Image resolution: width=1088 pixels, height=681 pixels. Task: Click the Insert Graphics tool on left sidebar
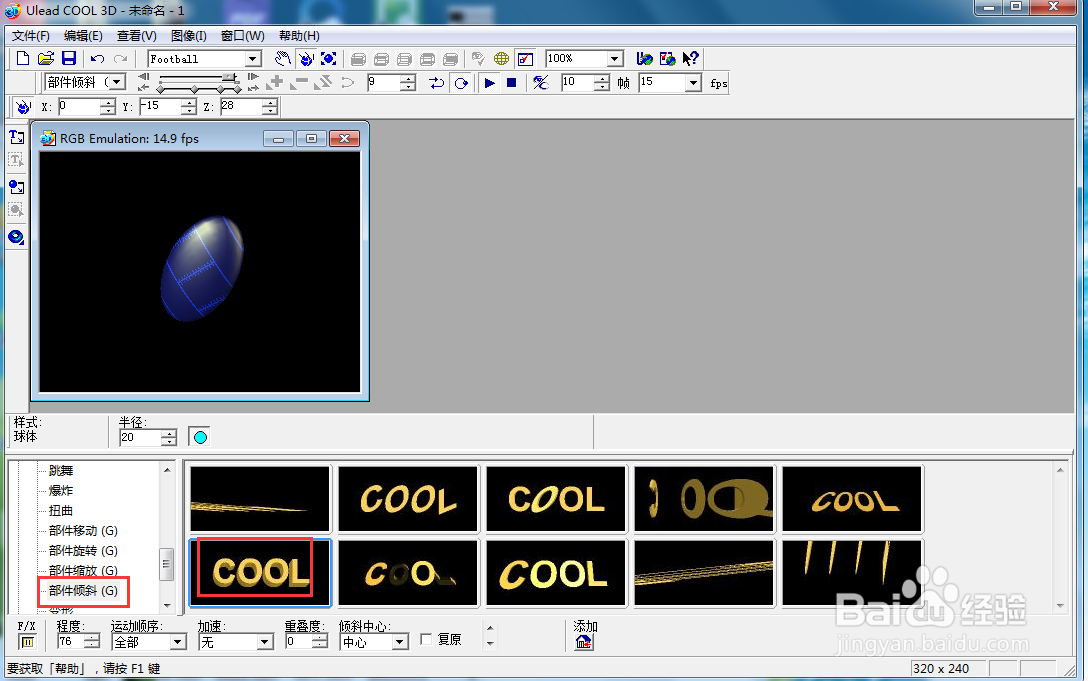tap(16, 187)
